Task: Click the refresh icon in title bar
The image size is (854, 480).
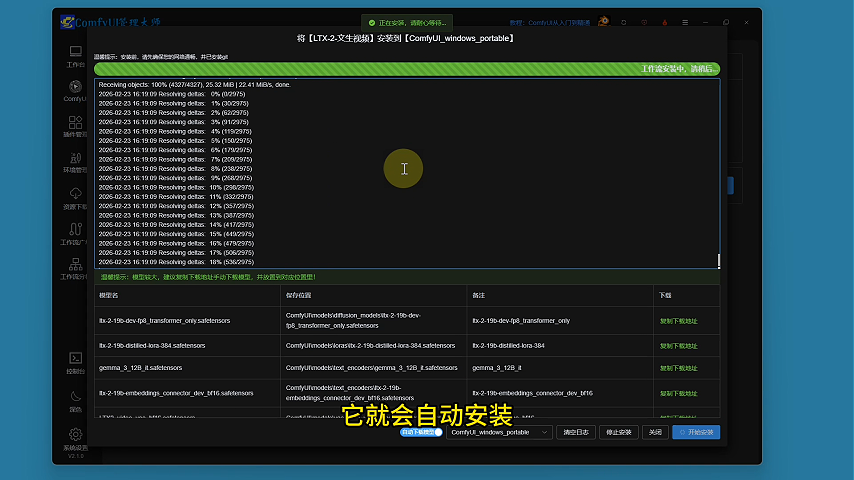Action: 624,22
